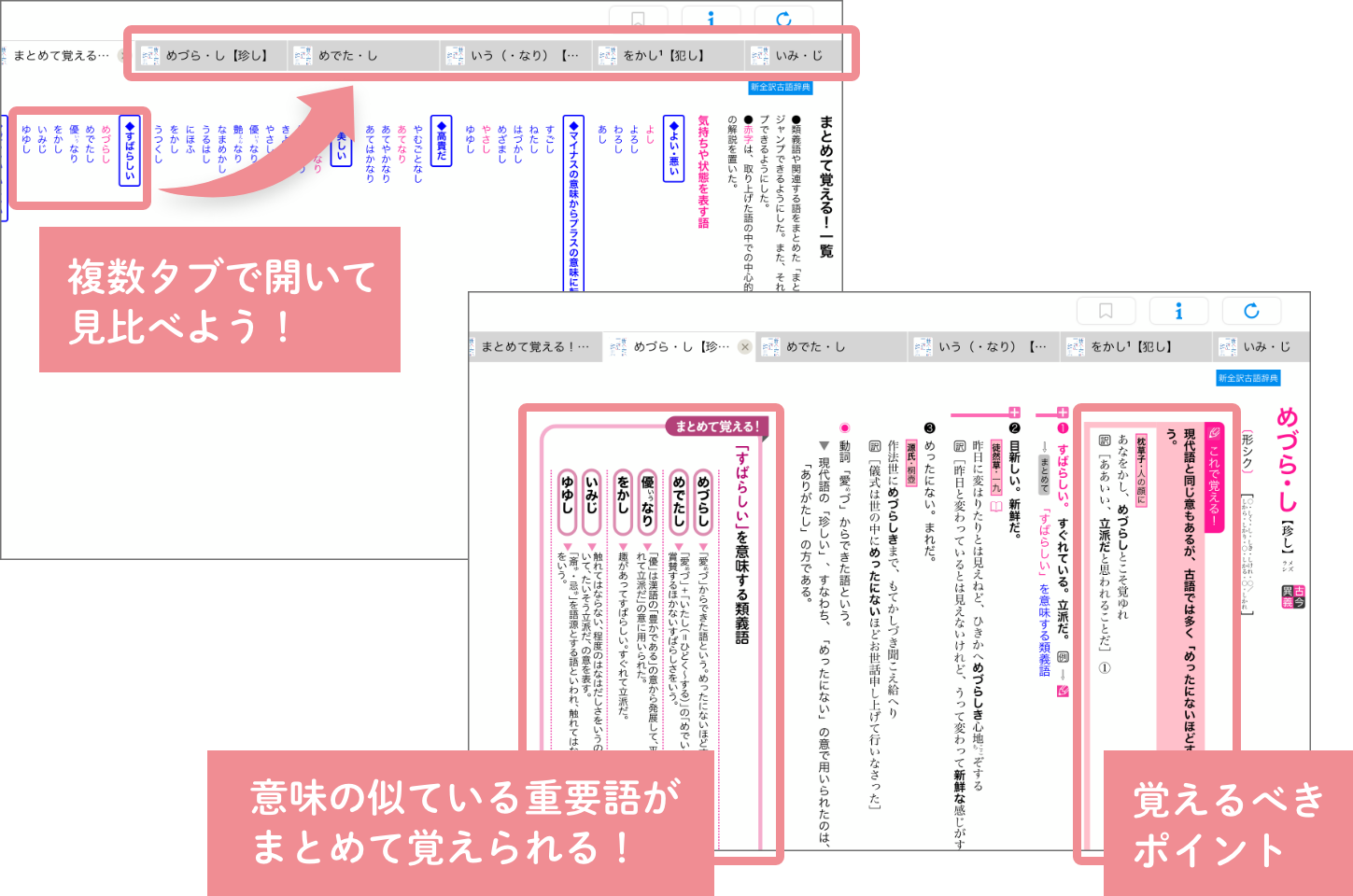The width and height of the screenshot is (1353, 896).
Task: Open pink あてなり link in back window
Action: tap(402, 145)
